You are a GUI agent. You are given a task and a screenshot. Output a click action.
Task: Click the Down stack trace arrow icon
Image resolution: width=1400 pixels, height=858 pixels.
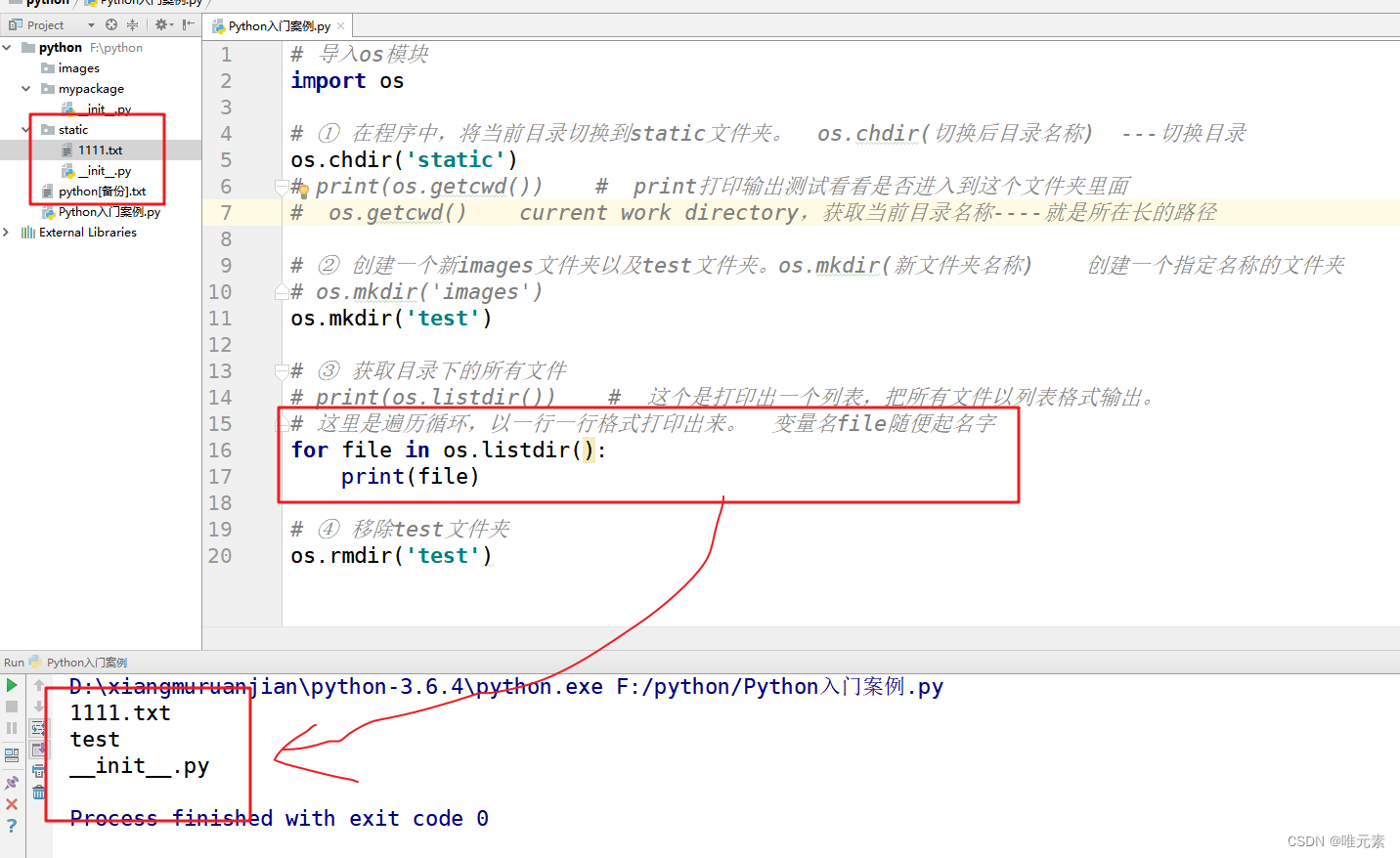[x=39, y=707]
